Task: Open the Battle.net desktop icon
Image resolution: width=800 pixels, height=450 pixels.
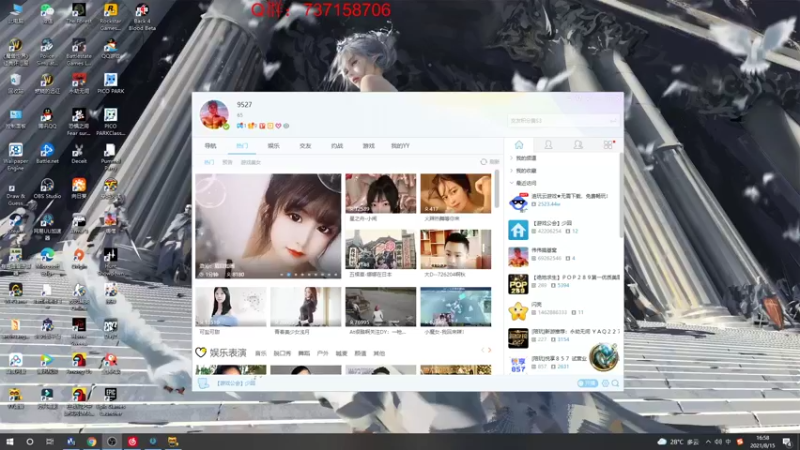Action: tap(47, 153)
